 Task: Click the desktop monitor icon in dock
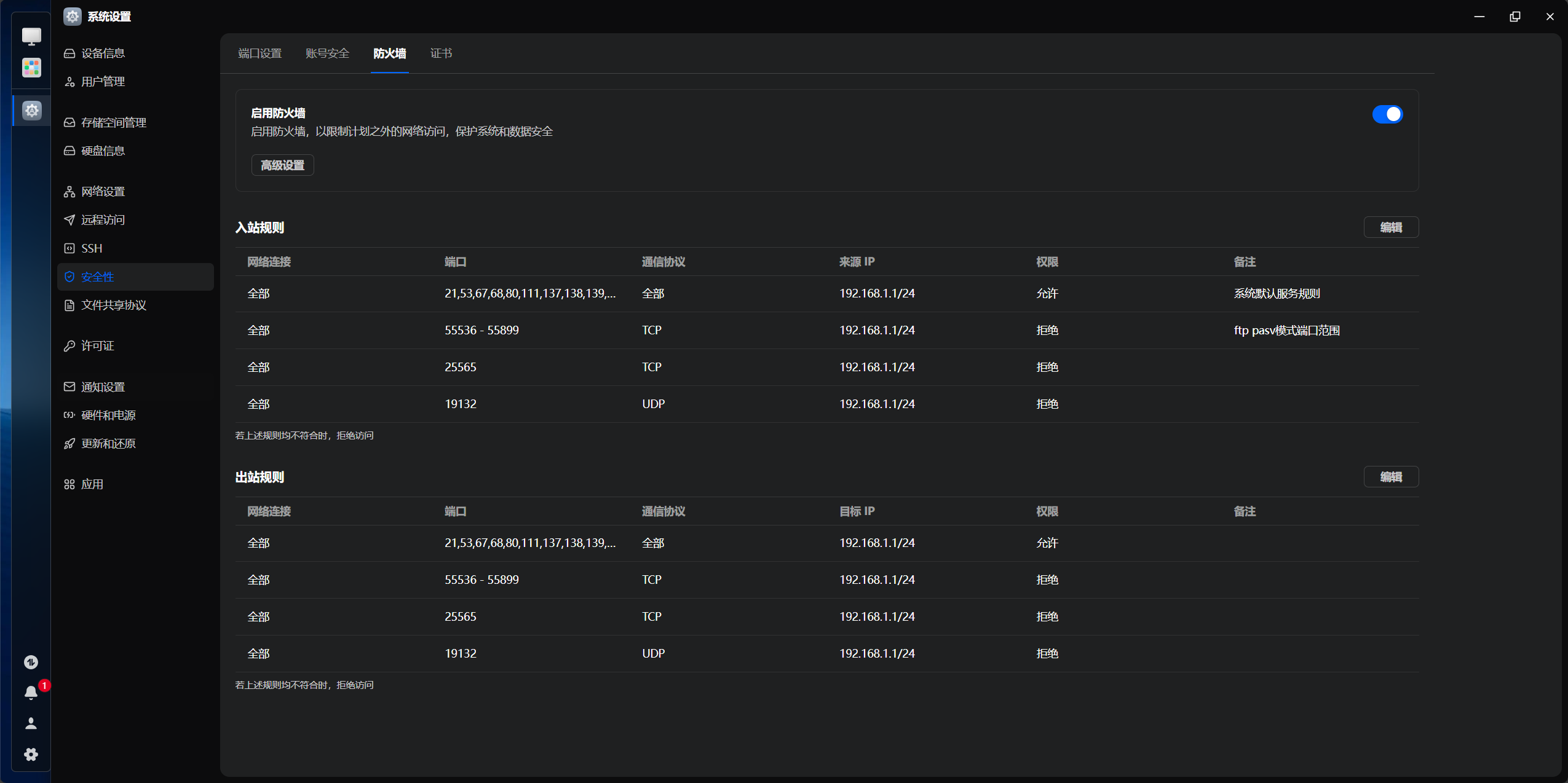click(31, 36)
